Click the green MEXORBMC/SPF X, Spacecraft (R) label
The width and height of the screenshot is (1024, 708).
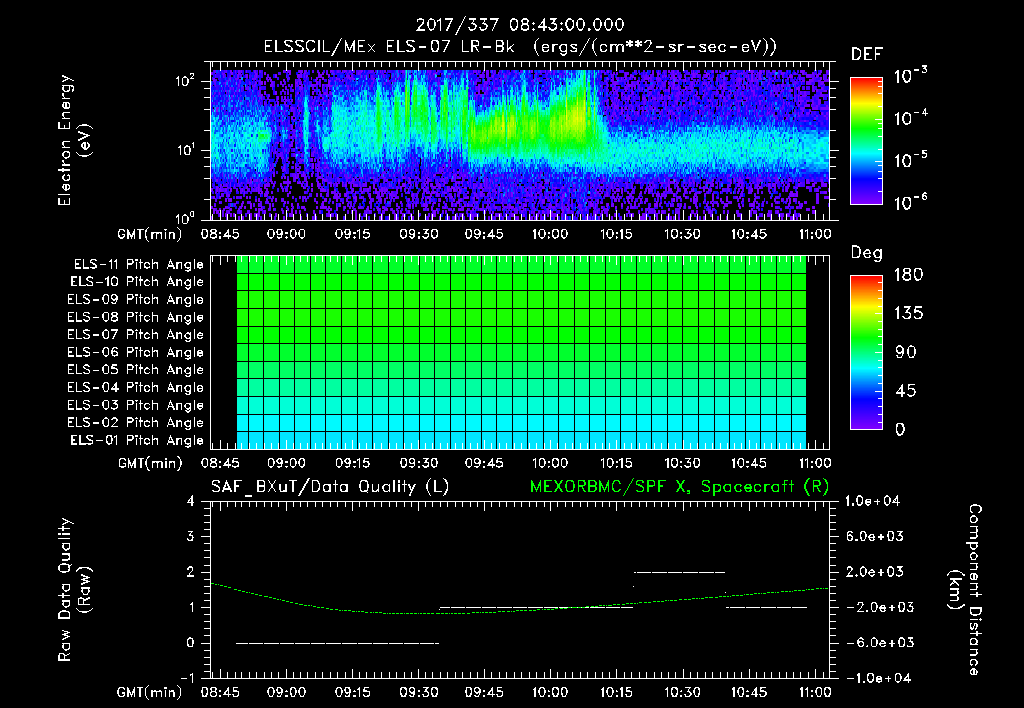(679, 487)
